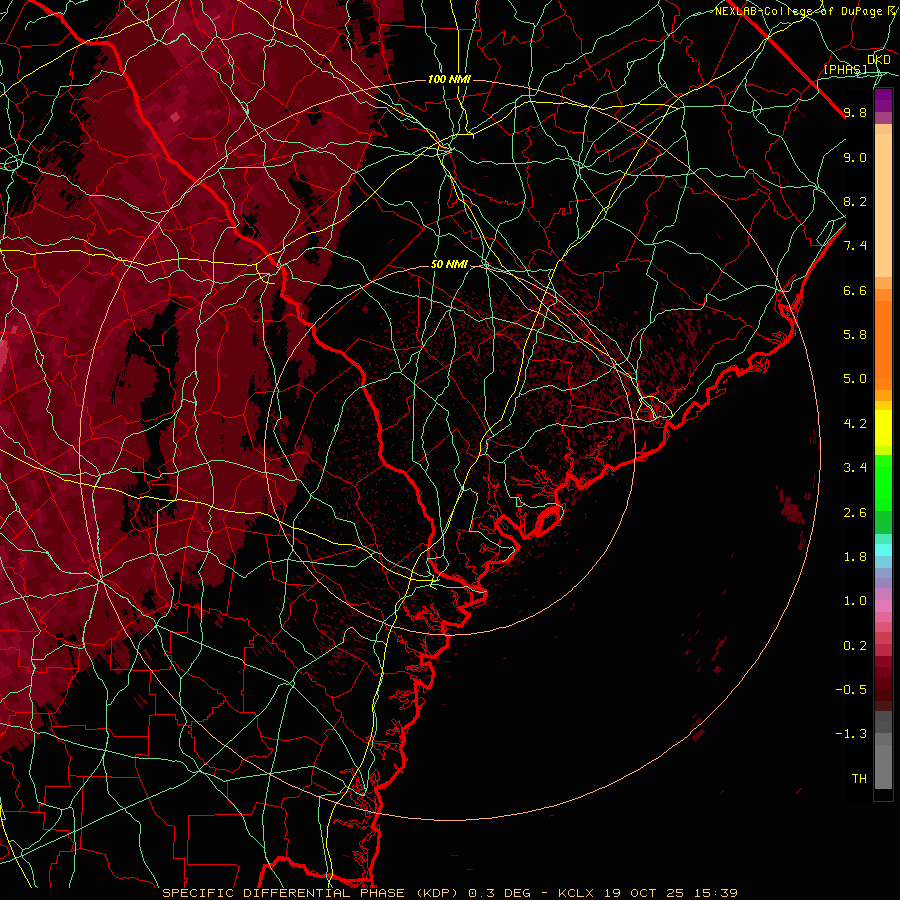Click the "DKD" product label
The image size is (900, 900).
(x=879, y=60)
